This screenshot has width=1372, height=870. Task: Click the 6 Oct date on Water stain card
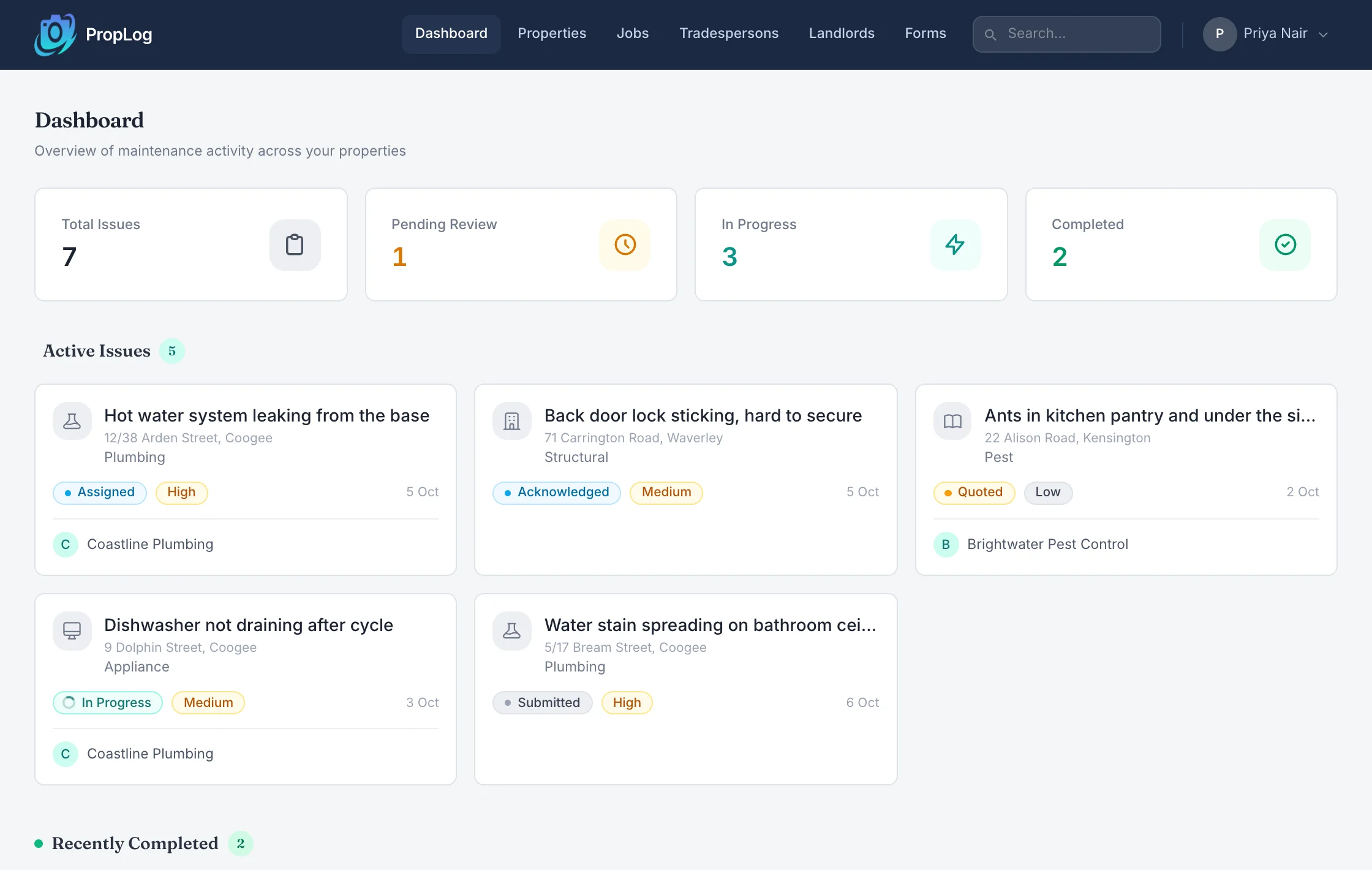[862, 703]
